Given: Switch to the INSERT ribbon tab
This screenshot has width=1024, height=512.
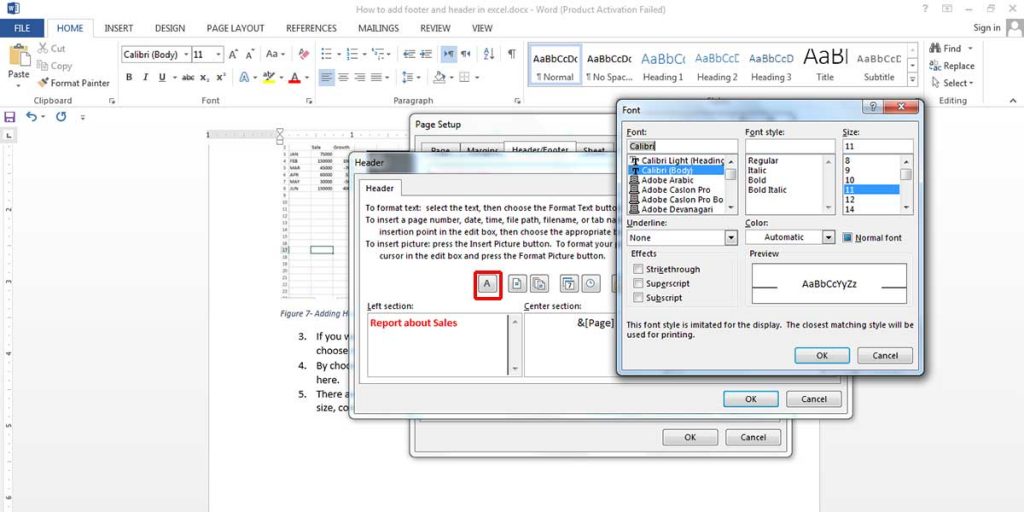Looking at the screenshot, I should click(x=118, y=28).
